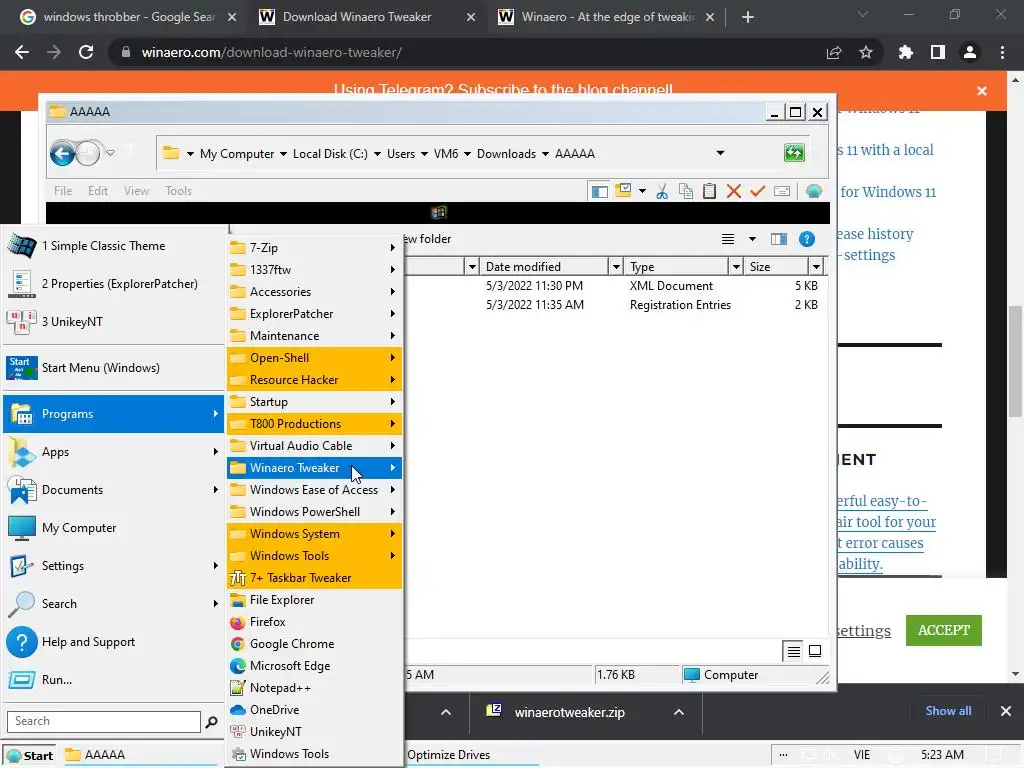Launch OneDrive from programs list
Screen dimensions: 1024x768
(314, 710)
